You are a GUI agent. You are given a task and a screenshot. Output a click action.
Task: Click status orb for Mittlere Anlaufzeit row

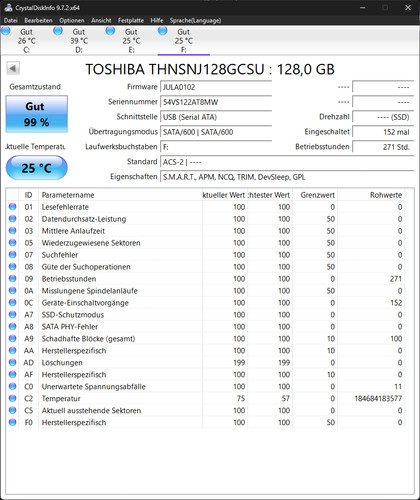(13, 231)
